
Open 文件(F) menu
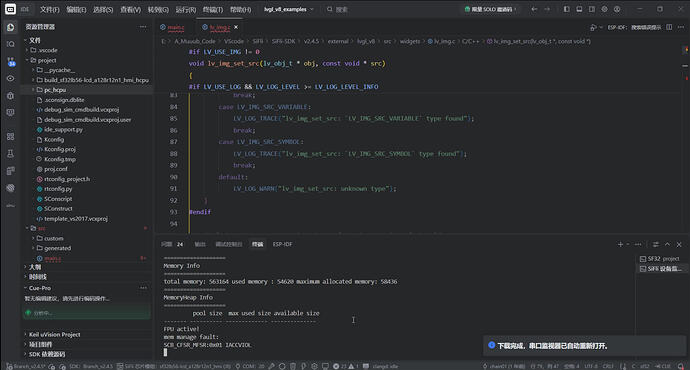49,9
